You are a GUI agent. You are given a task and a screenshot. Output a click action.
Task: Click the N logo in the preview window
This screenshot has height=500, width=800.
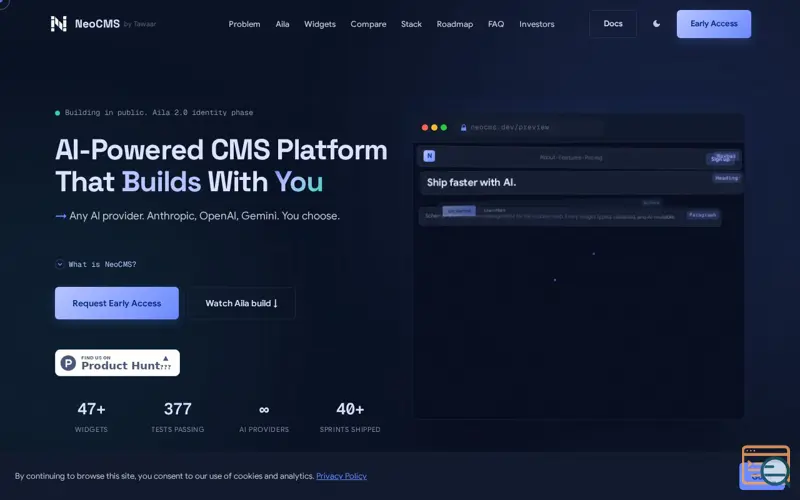pos(429,156)
